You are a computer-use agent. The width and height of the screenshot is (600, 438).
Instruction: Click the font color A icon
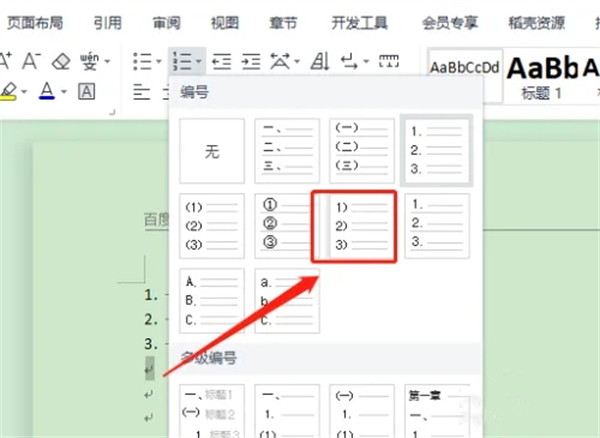coord(47,91)
